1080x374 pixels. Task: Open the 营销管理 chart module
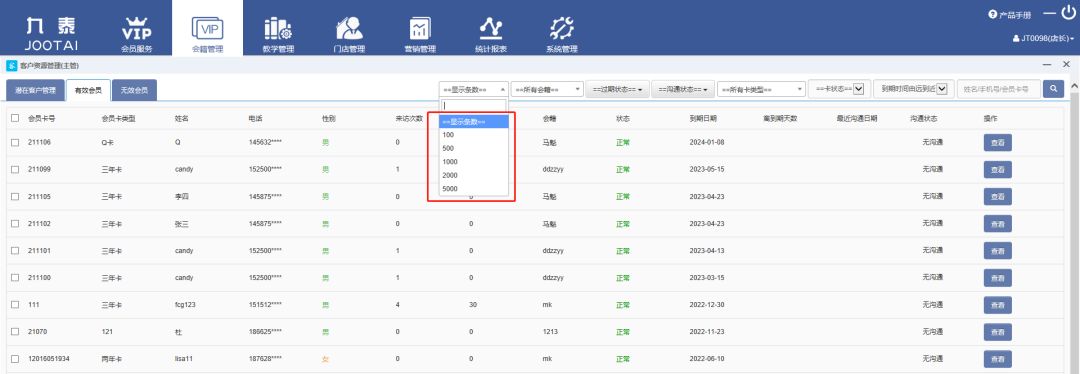(x=419, y=34)
